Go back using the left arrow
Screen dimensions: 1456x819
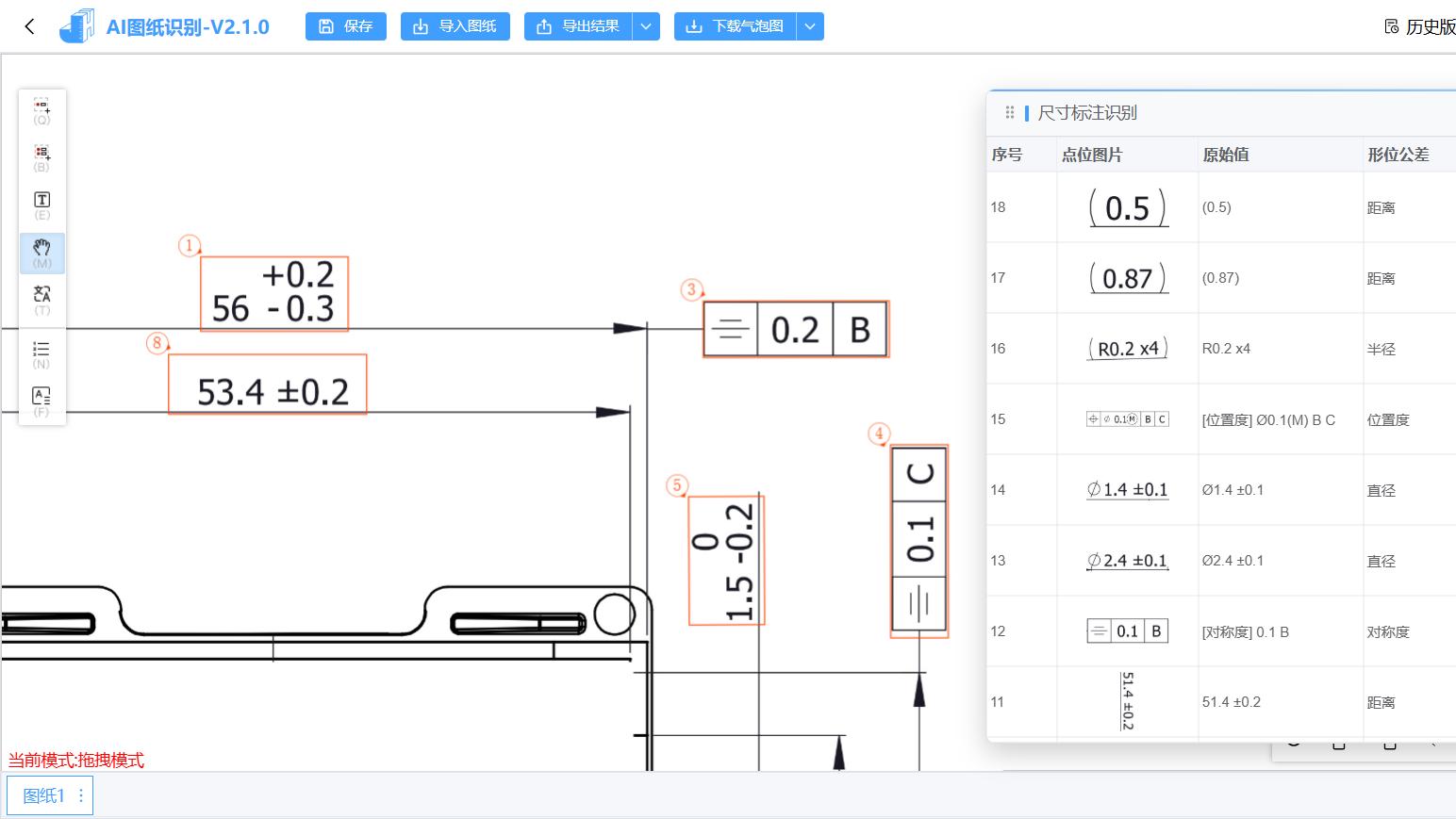(x=29, y=26)
